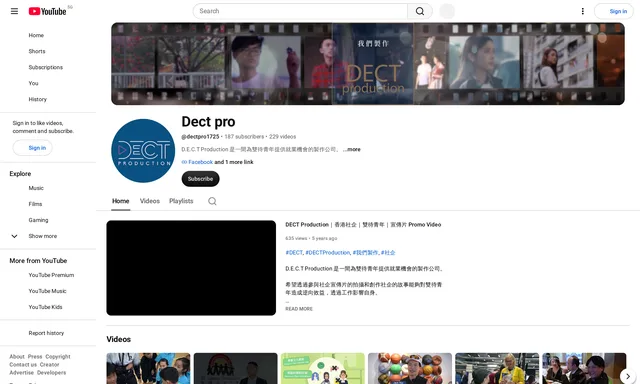Open the green illustrated video thumbnail
Image resolution: width=640 pixels, height=384 pixels.
pyautogui.click(x=322, y=368)
